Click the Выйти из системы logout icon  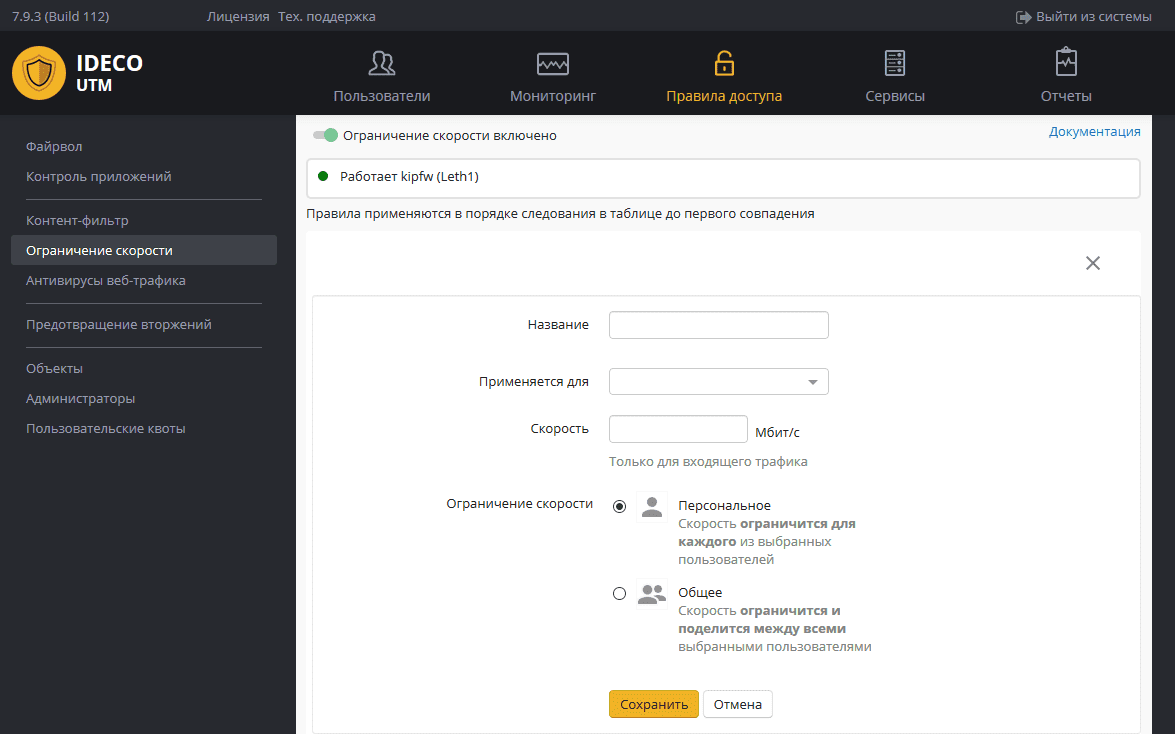(1023, 17)
